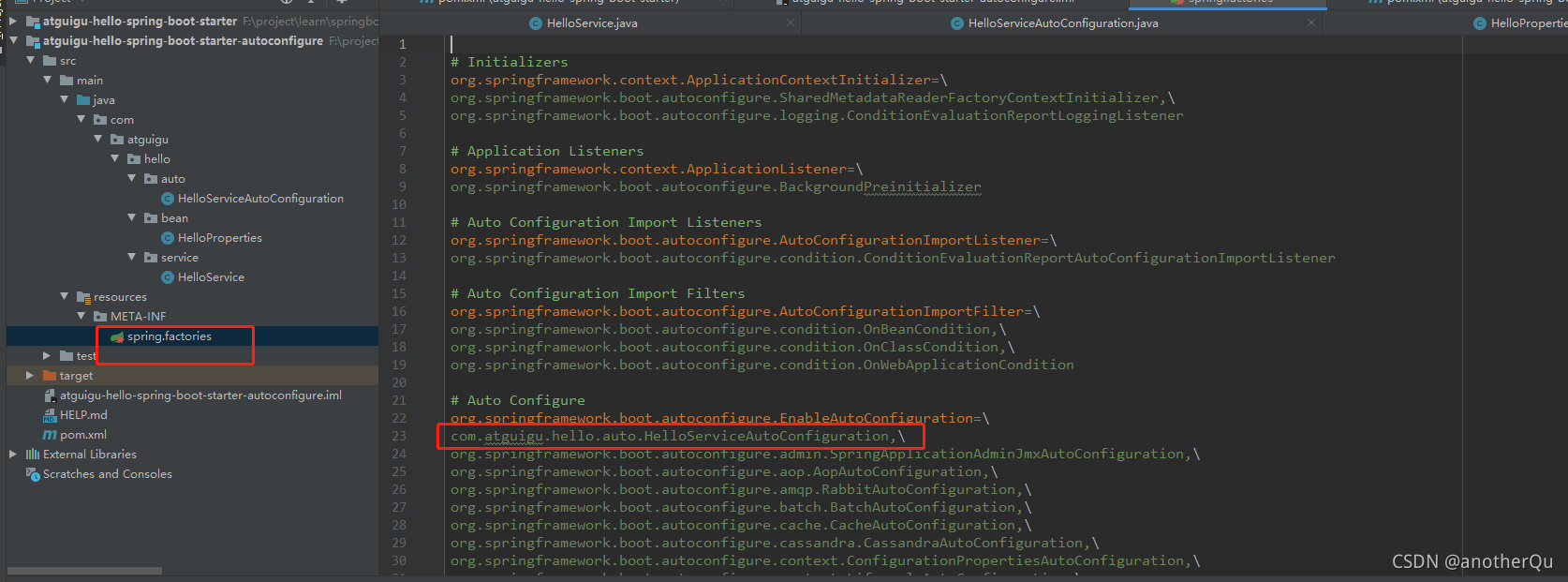This screenshot has height=582, width=1568.
Task: Collapse the META-INF folder arrow
Action: coord(81,316)
